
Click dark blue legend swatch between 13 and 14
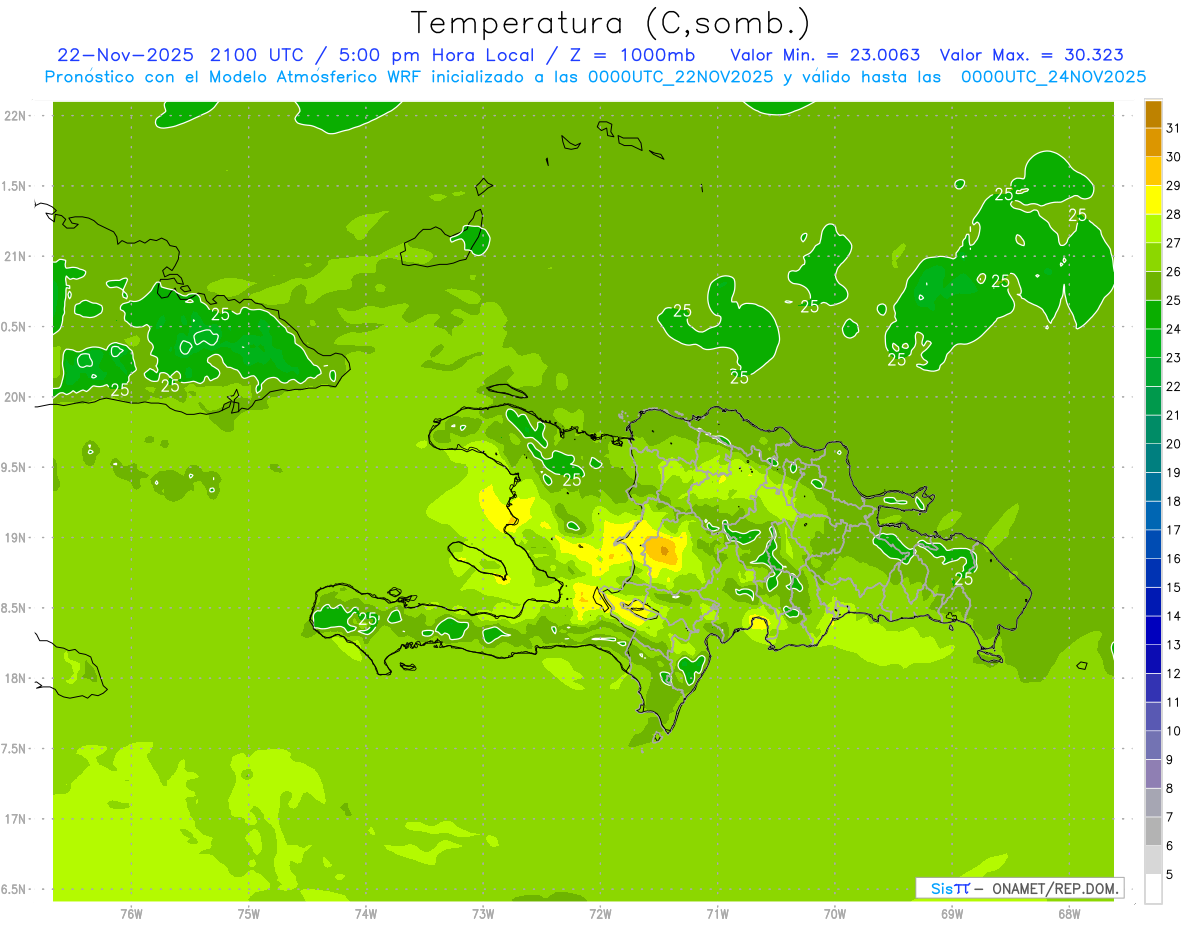point(1153,630)
